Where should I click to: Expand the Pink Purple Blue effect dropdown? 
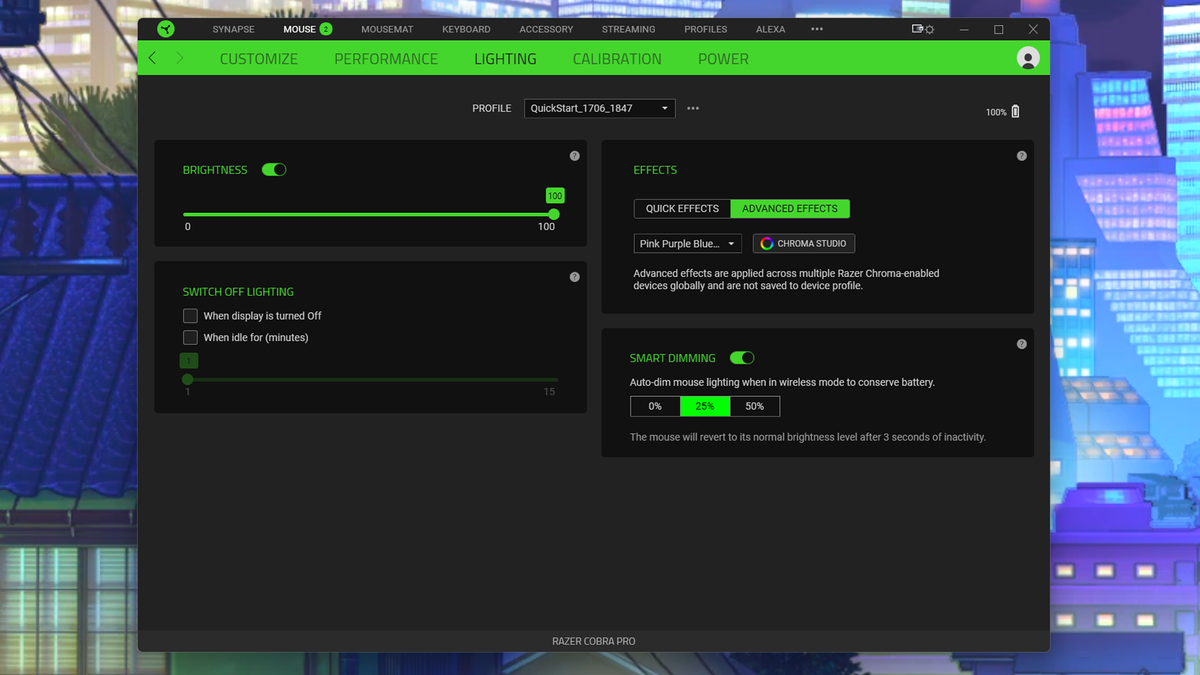[x=687, y=243]
